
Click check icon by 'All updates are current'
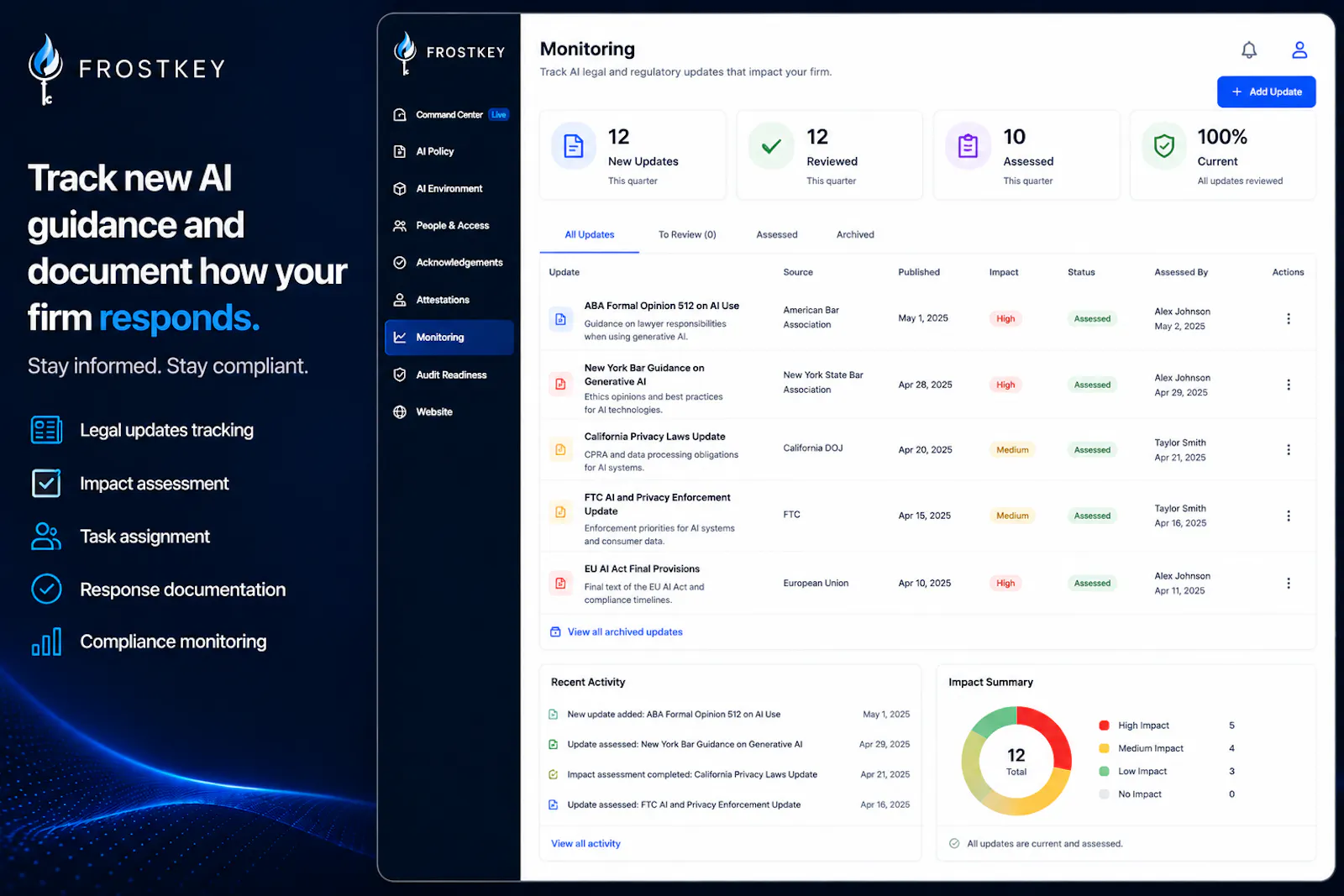point(954,844)
